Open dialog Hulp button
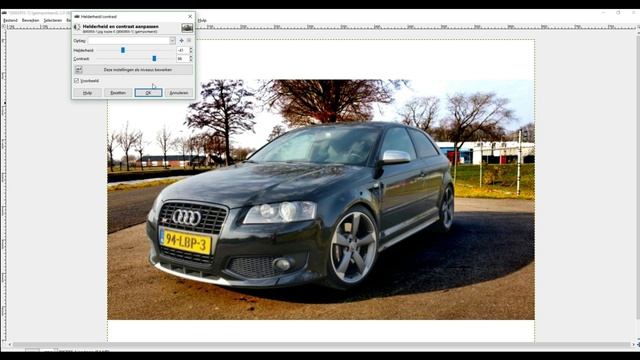This screenshot has width=640, height=360. [87, 93]
